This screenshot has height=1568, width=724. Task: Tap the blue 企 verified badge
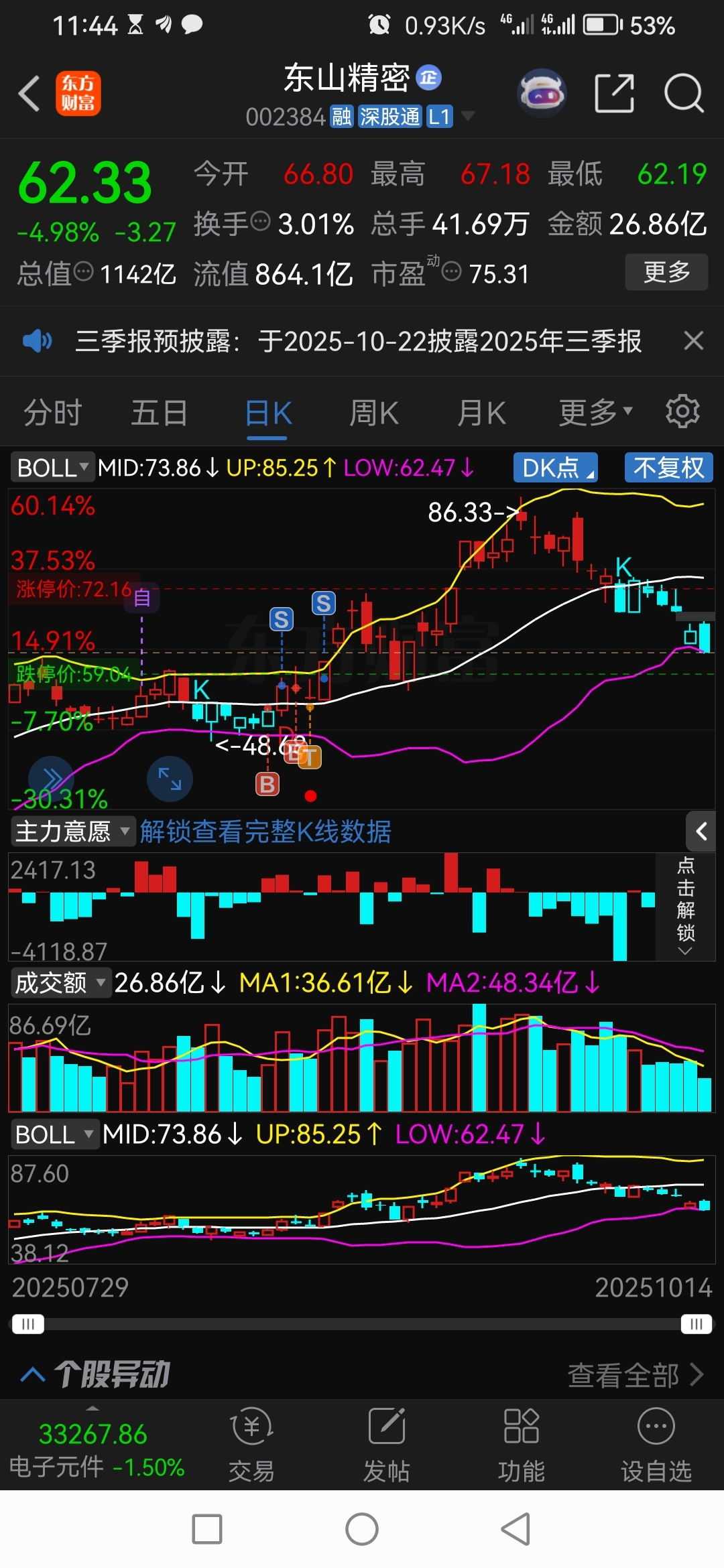click(x=429, y=78)
